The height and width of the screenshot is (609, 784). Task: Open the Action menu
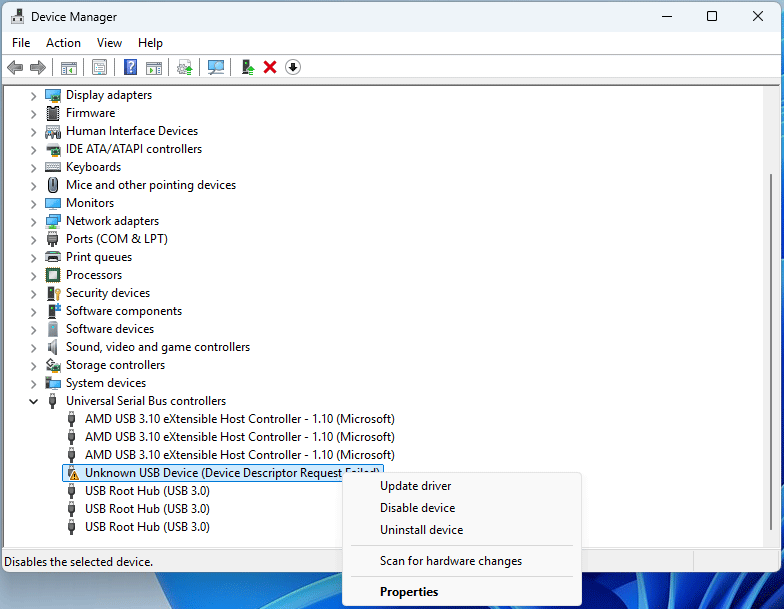click(63, 43)
